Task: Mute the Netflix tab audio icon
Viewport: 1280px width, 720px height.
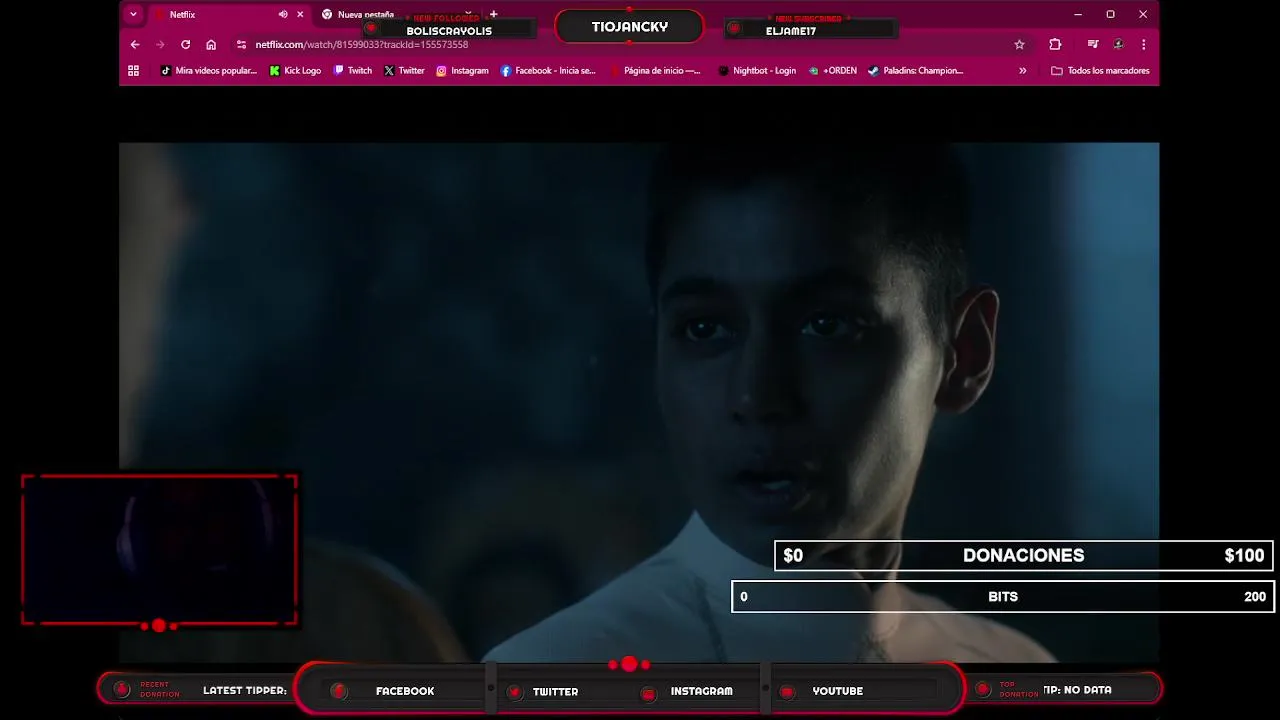Action: (x=283, y=14)
